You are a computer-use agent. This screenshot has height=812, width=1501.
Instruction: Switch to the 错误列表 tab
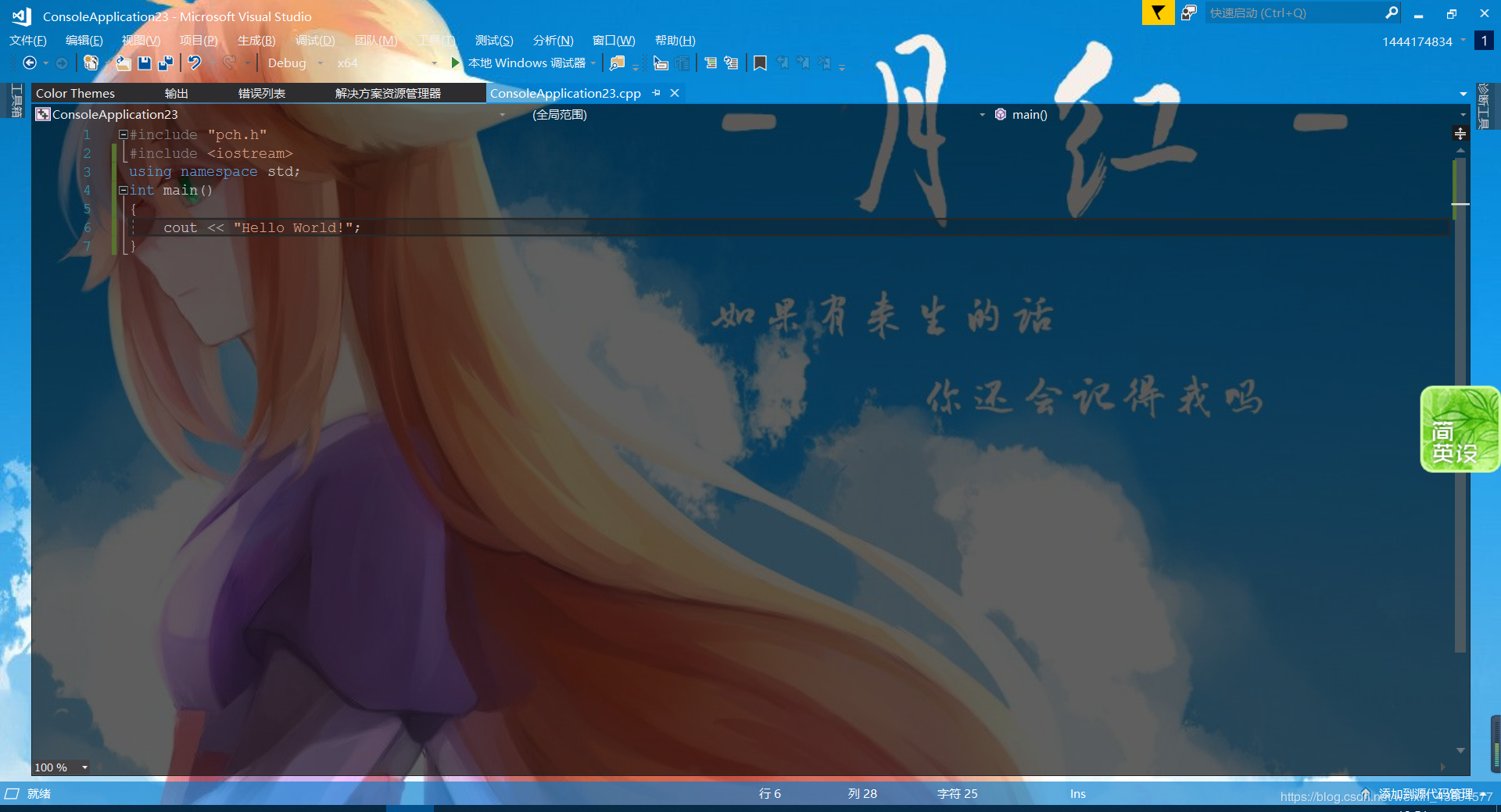tap(261, 93)
